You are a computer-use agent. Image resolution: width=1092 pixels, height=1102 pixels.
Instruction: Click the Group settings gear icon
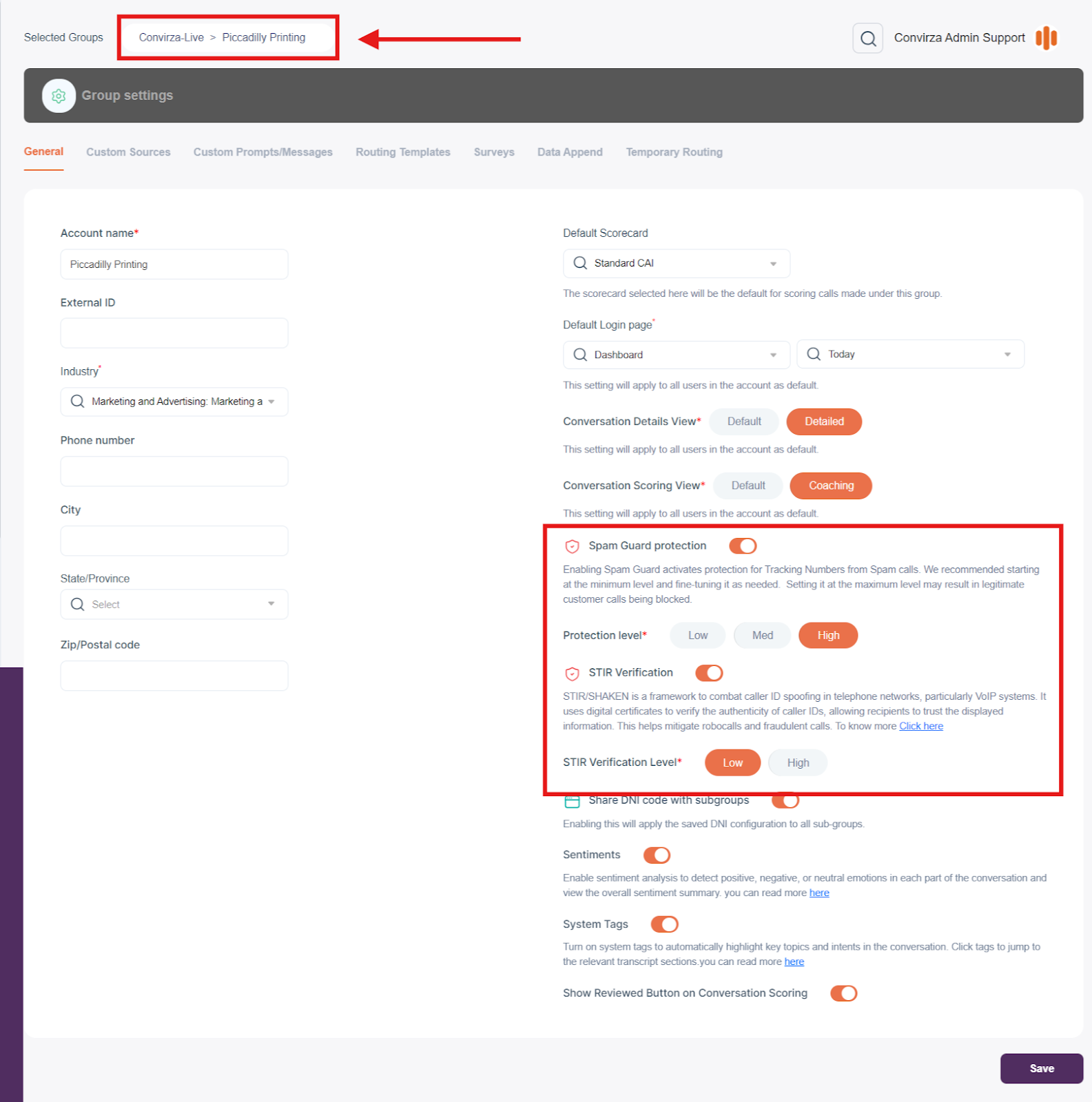click(x=59, y=96)
